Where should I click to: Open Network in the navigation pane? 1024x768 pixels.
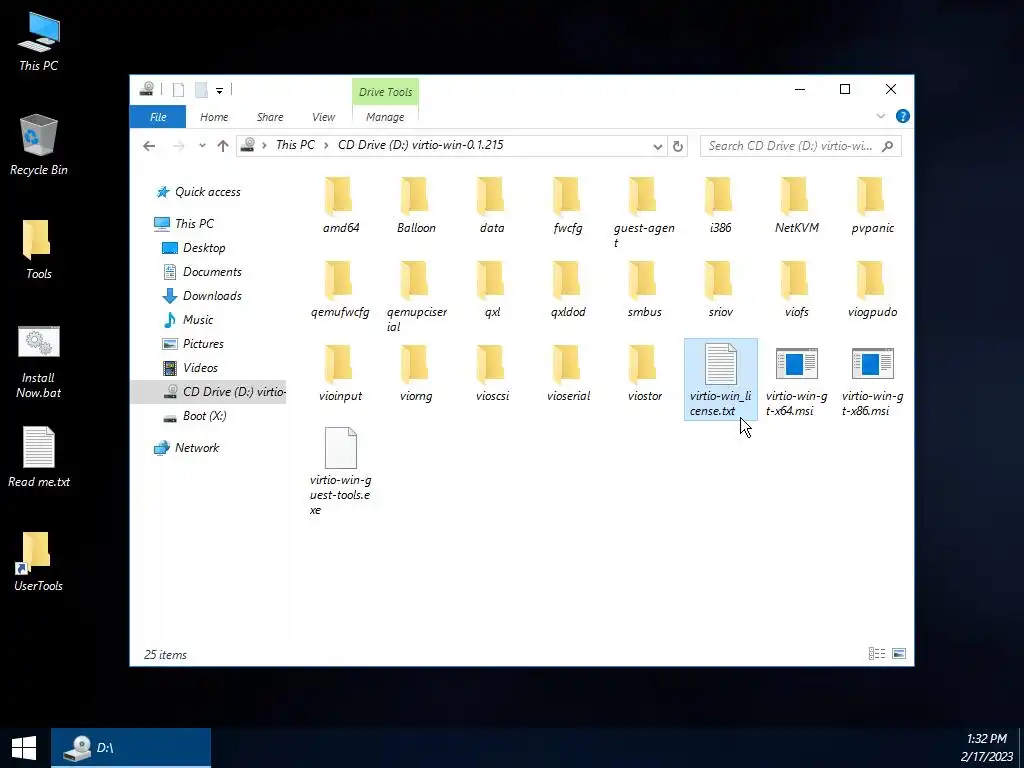(187, 448)
